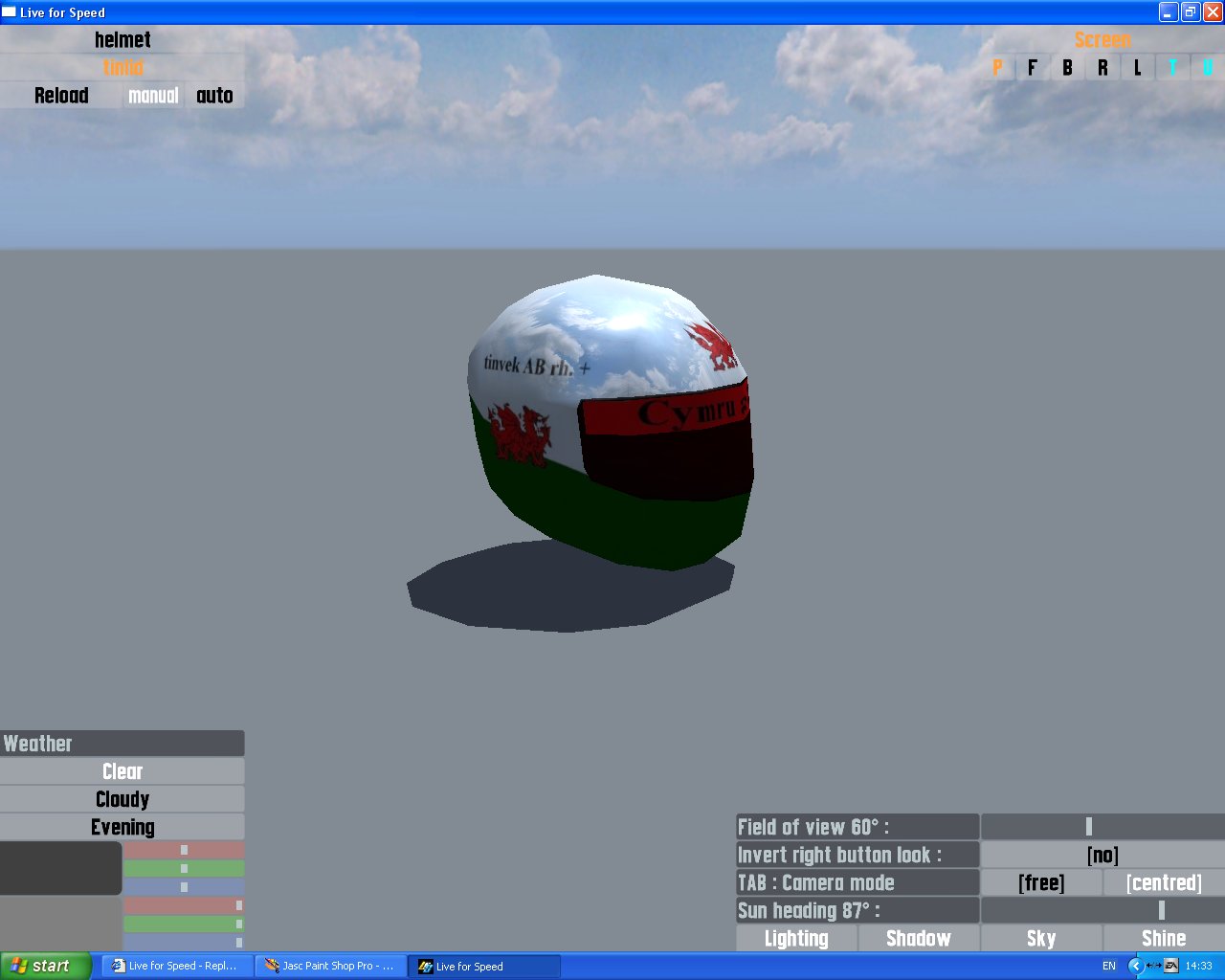Switch to Live for Speed - Repl... taskbar window

pos(177,966)
